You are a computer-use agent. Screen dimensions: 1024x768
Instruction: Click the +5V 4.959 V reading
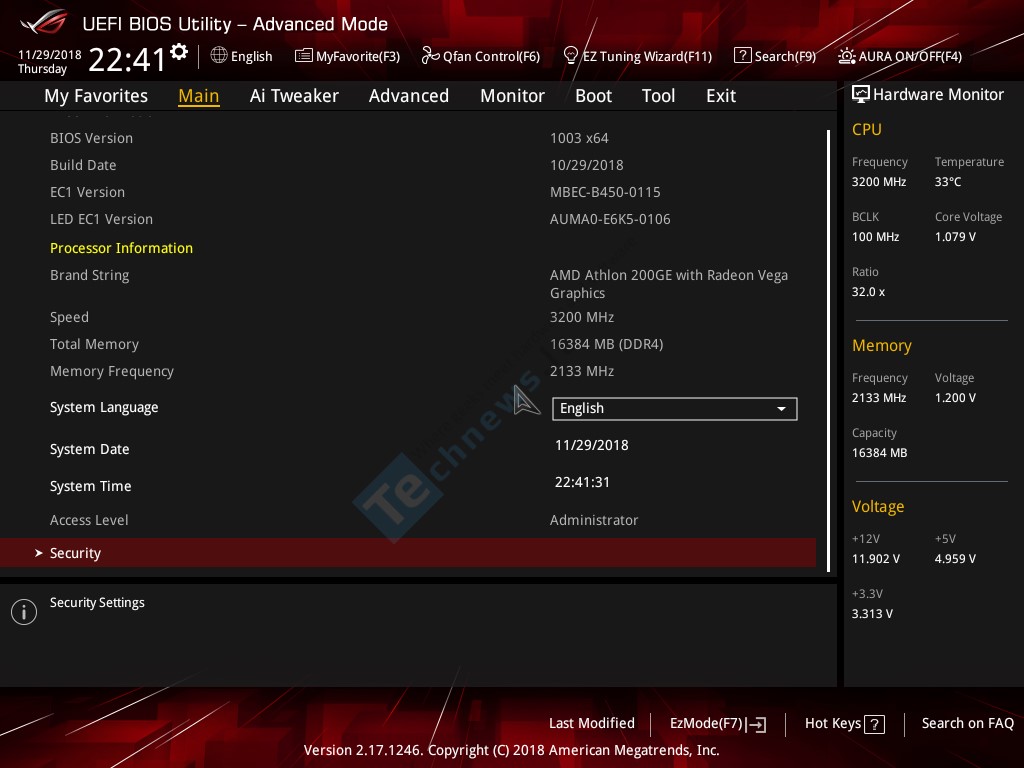pyautogui.click(x=955, y=559)
